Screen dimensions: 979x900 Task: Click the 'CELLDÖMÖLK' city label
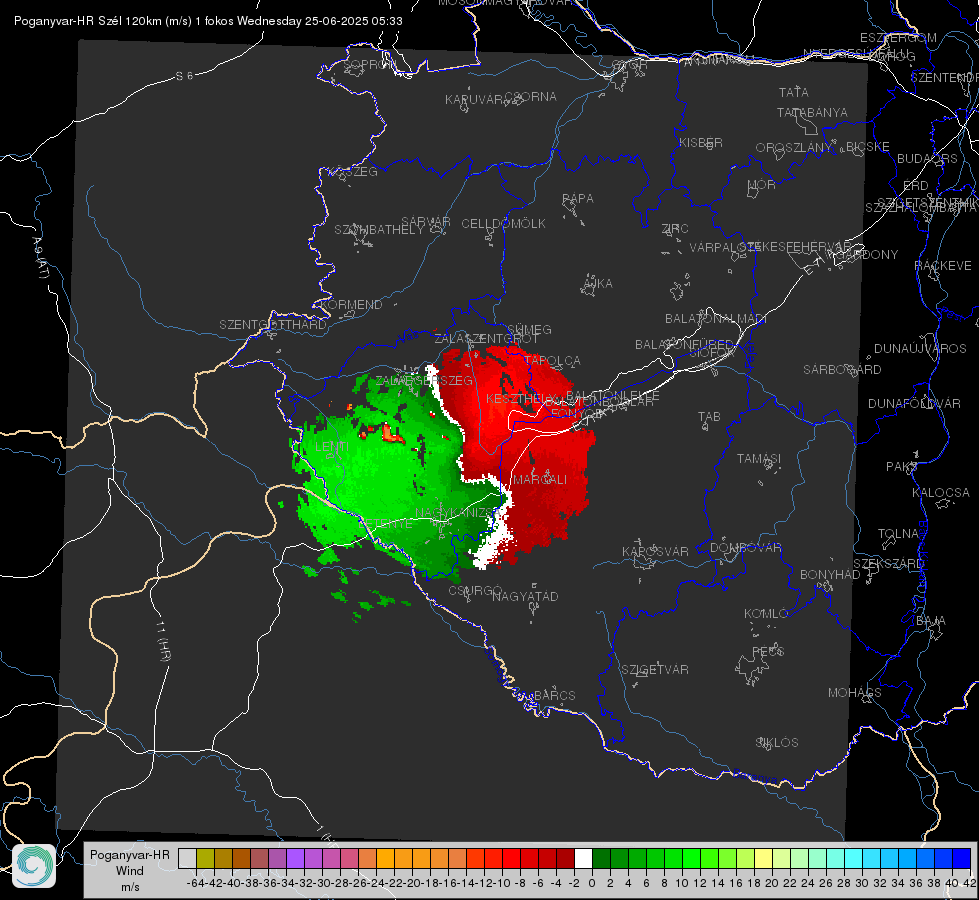[504, 224]
